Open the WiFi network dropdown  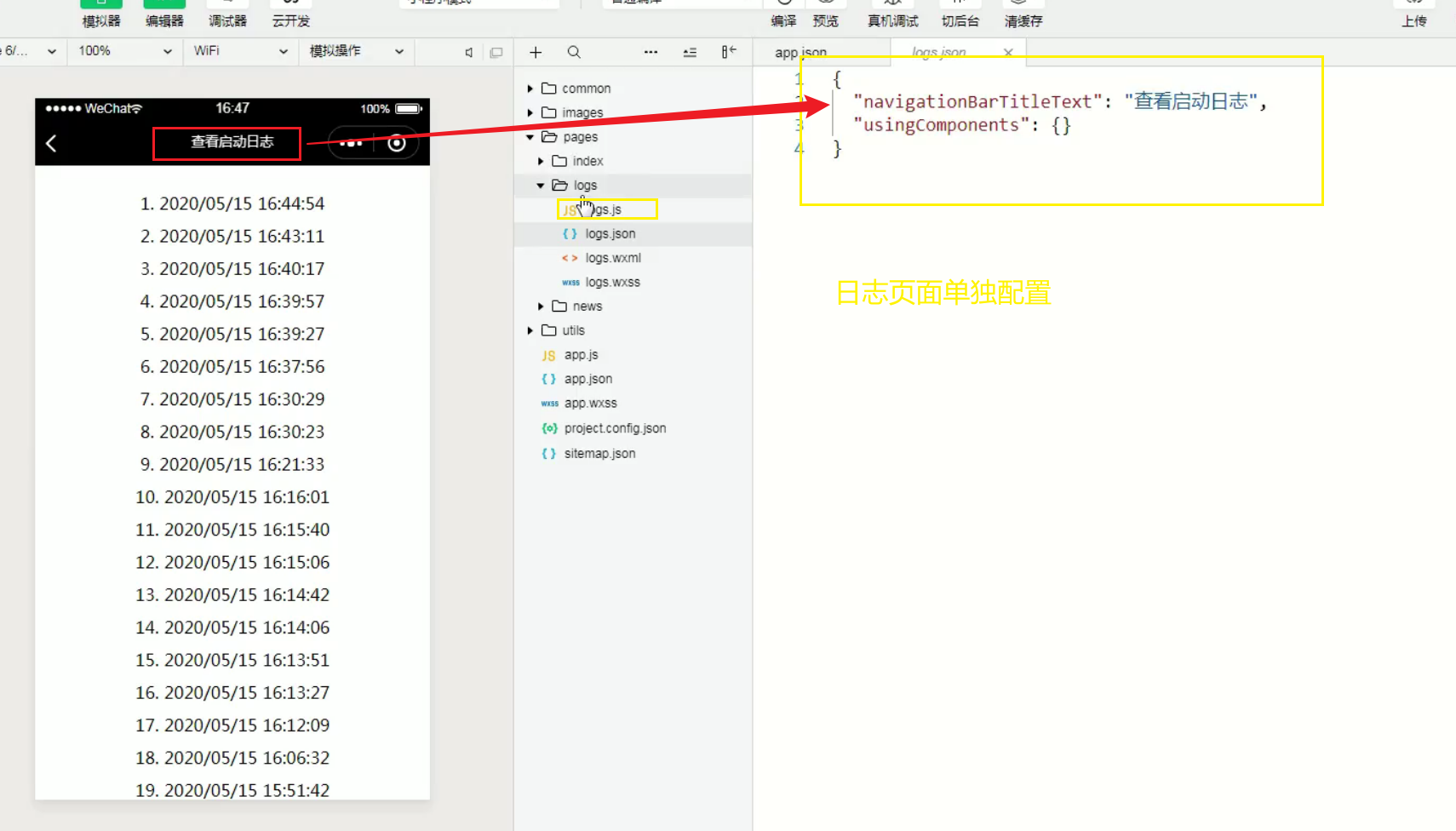pyautogui.click(x=240, y=51)
